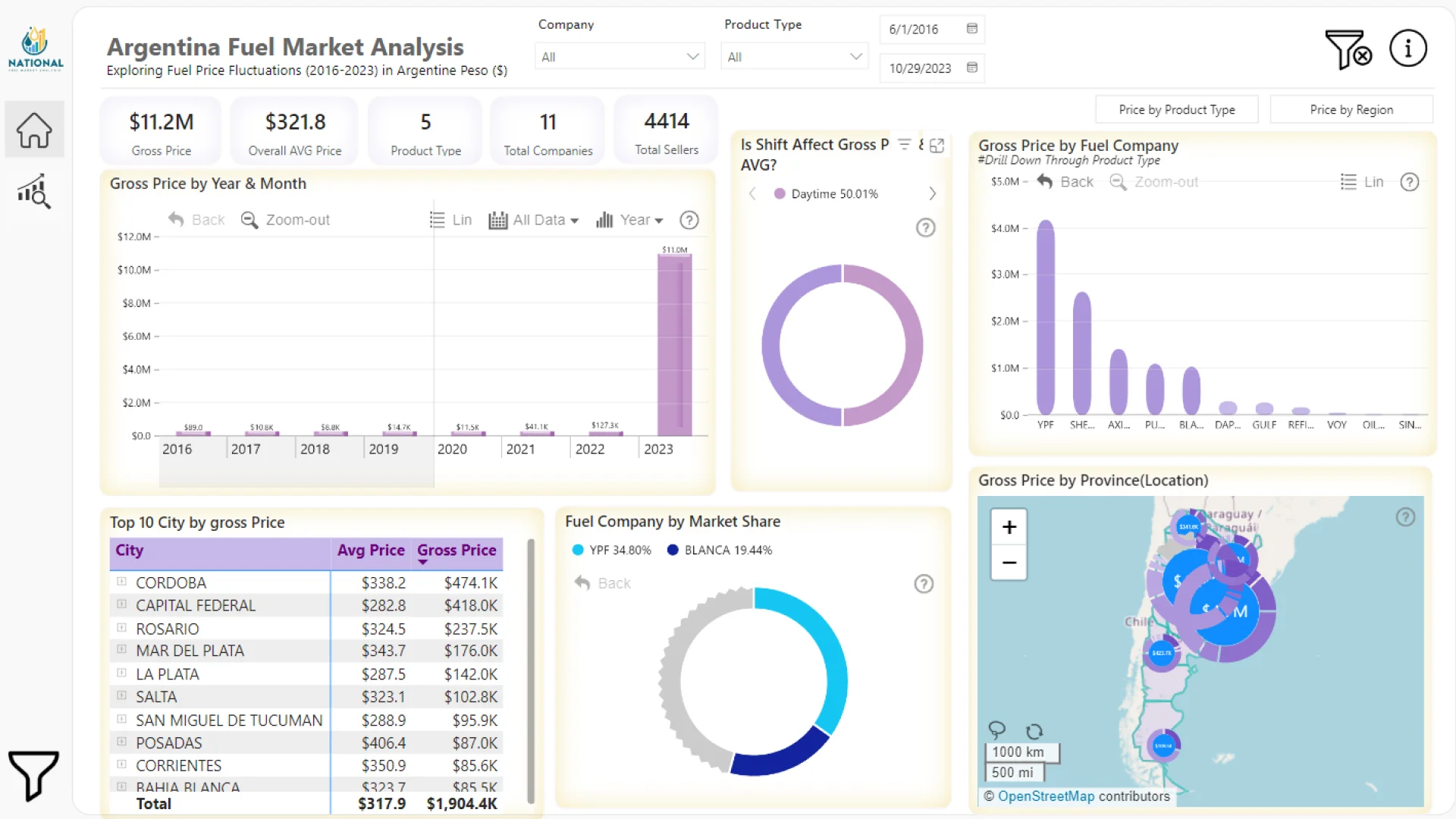
Task: Clear all filters using funnel-X icon
Action: (x=1348, y=49)
